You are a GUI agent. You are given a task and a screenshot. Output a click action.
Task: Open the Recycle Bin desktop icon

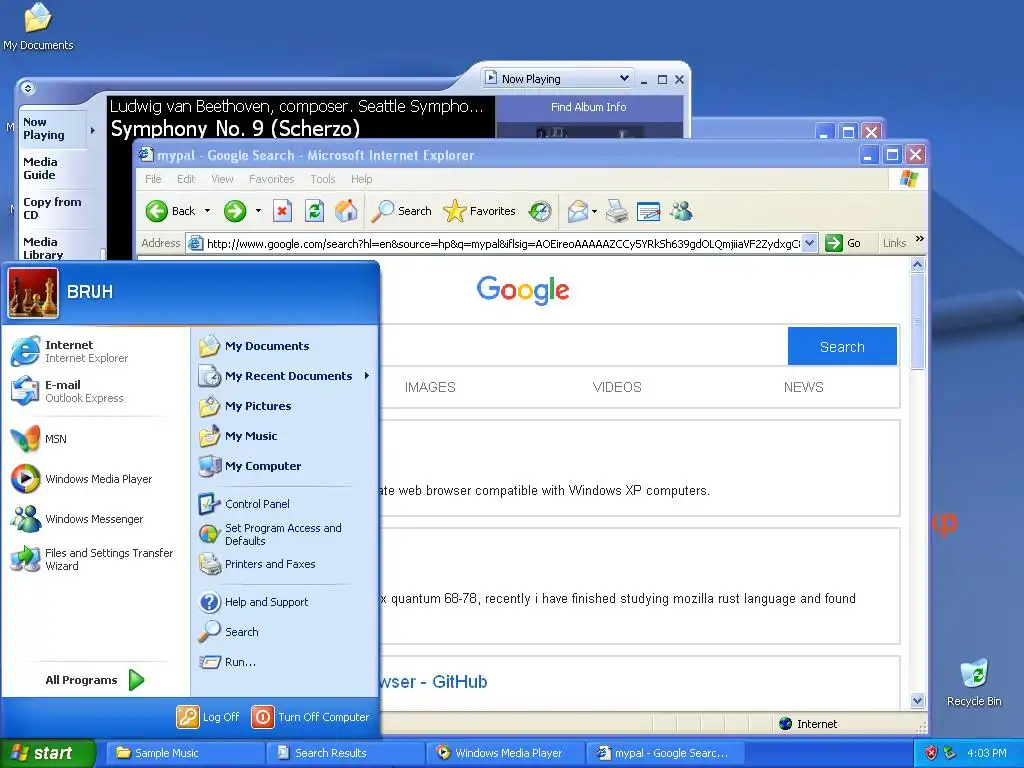tap(974, 682)
